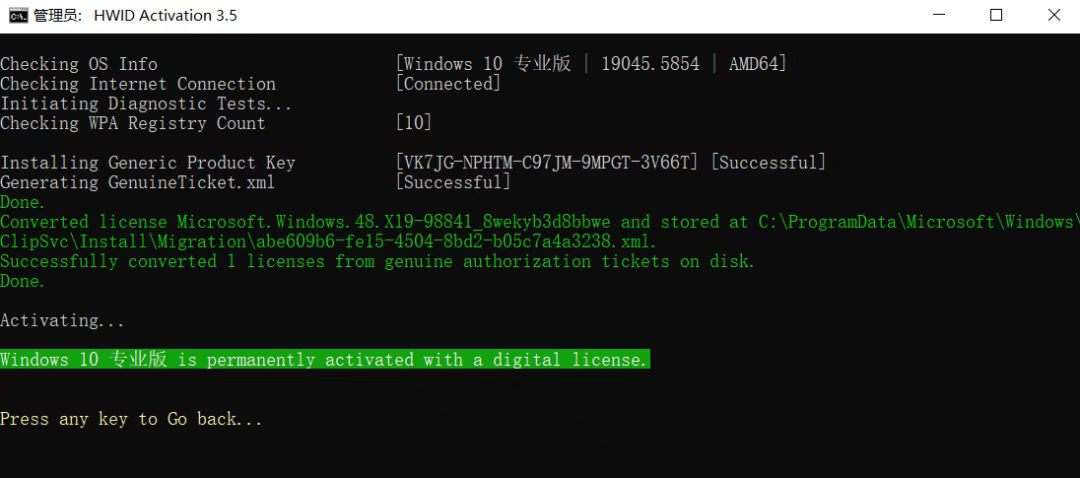The height and width of the screenshot is (478, 1080).
Task: Click the WPA Registry Count value [10]
Action: (414, 123)
